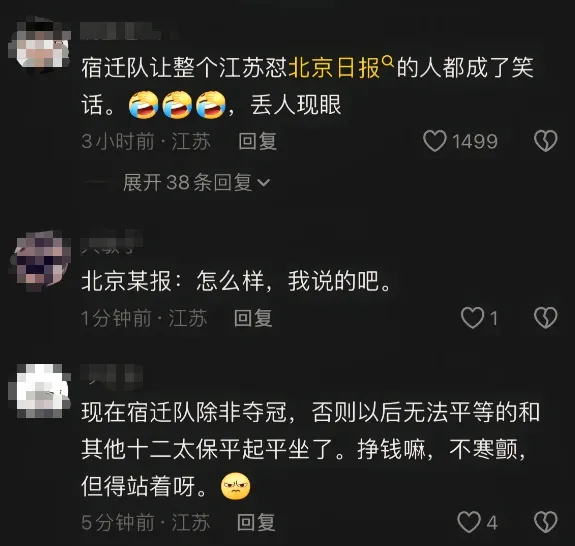Dislike the first comment via broken heart
The image size is (575, 546).
(x=546, y=141)
